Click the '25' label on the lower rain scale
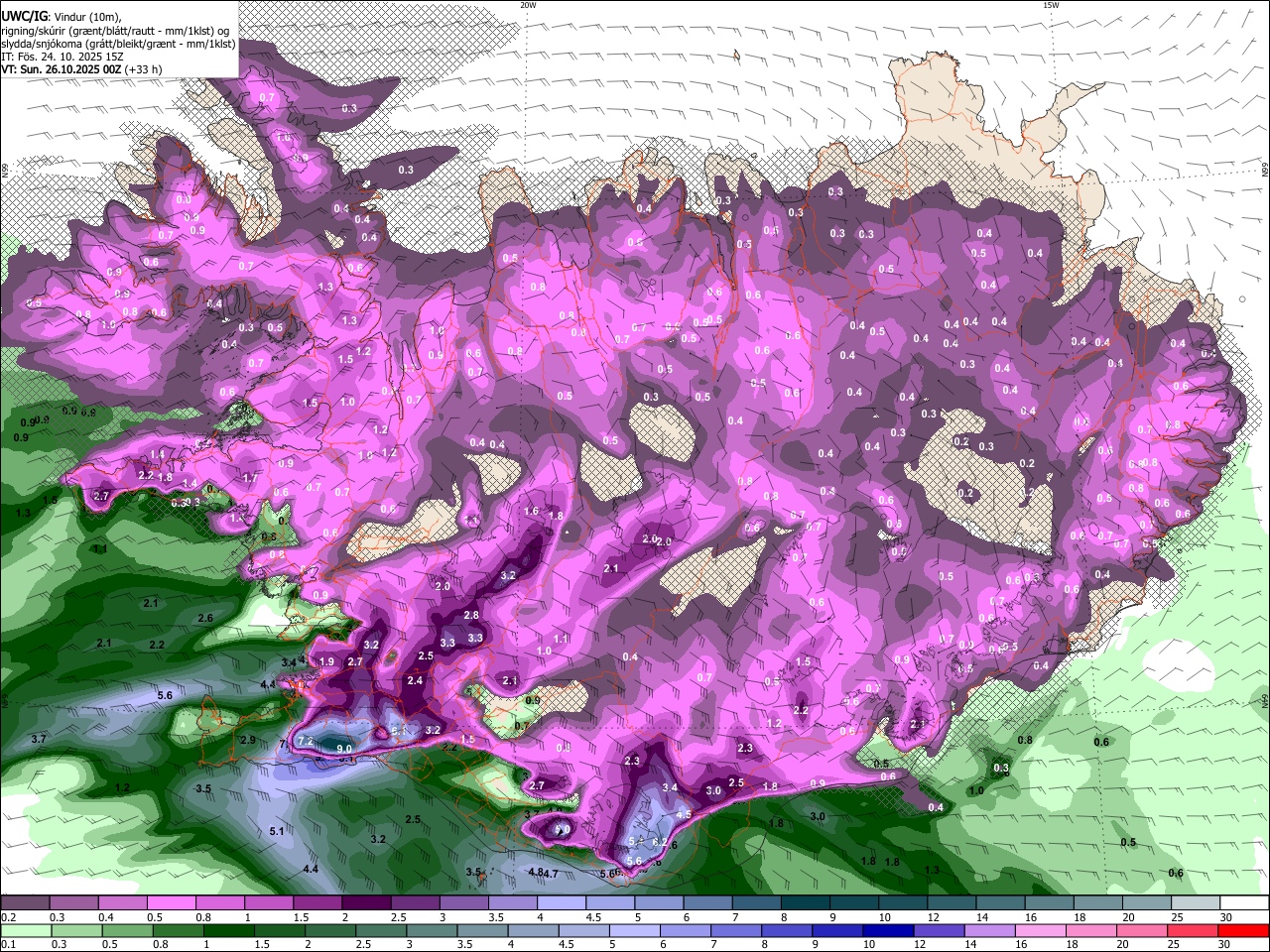This screenshot has width=1270, height=952. [x=1174, y=945]
